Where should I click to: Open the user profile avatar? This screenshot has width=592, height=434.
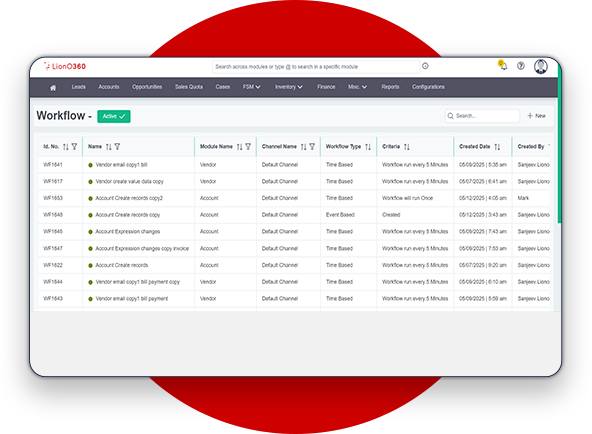point(541,66)
